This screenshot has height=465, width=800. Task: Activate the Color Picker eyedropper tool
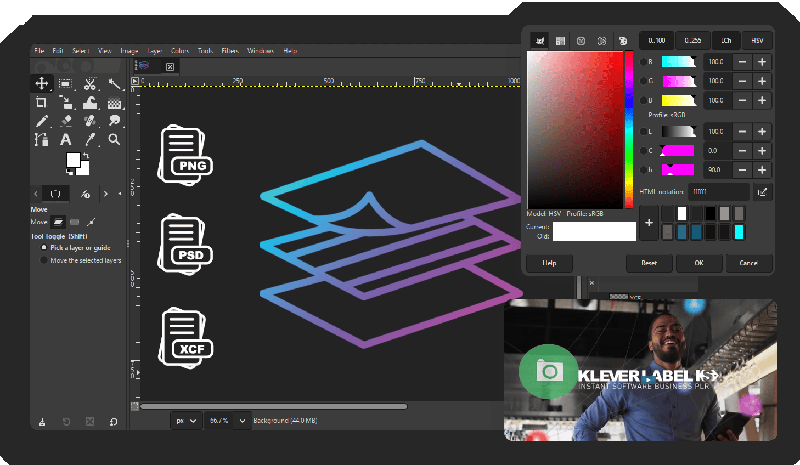[x=90, y=140]
